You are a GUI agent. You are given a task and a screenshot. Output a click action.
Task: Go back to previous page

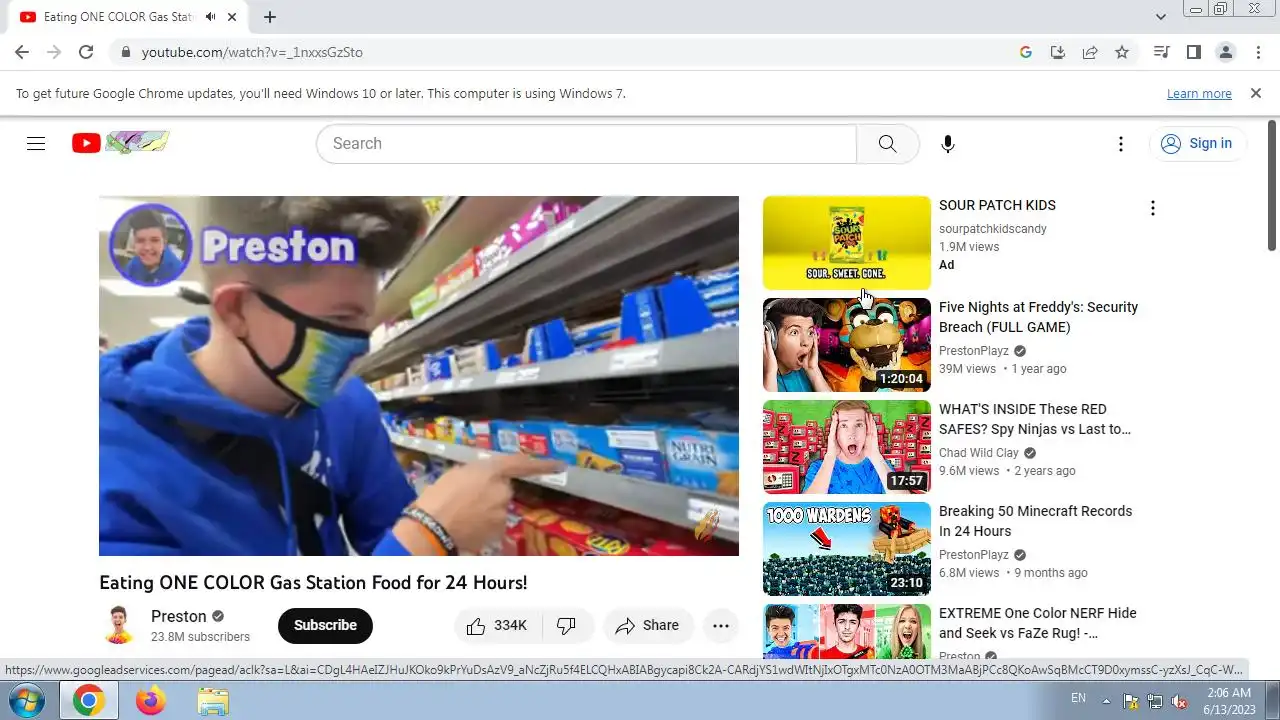pos(22,52)
